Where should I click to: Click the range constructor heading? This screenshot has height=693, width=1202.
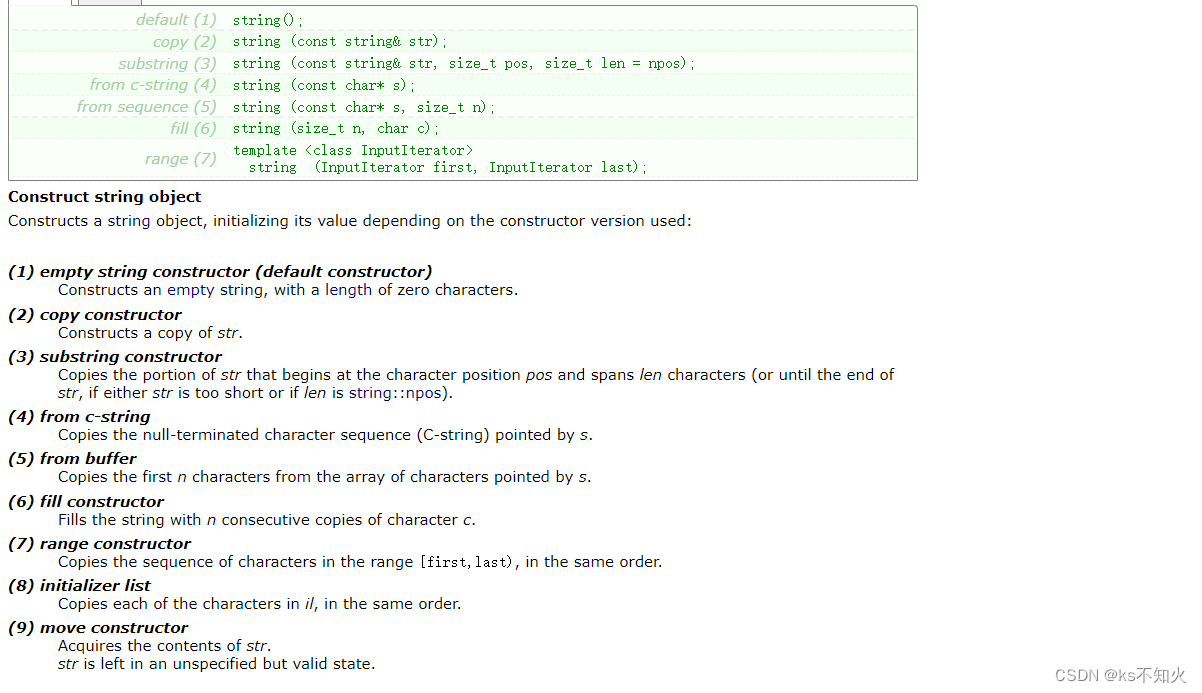coord(99,544)
